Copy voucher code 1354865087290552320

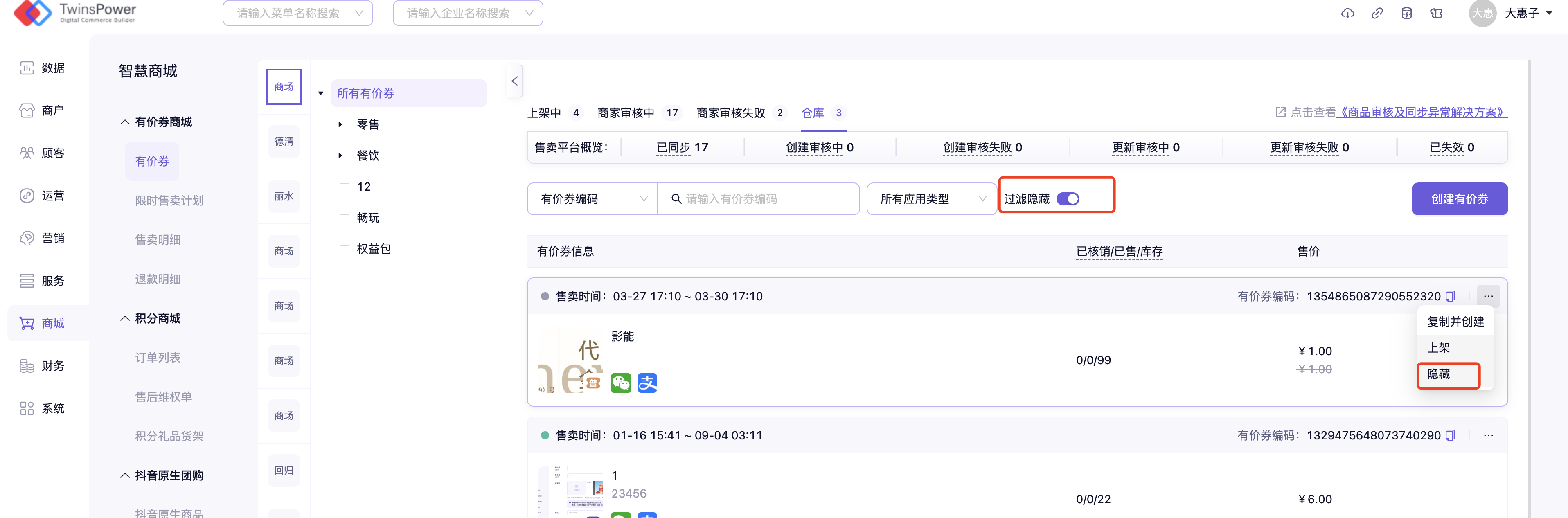(1451, 296)
